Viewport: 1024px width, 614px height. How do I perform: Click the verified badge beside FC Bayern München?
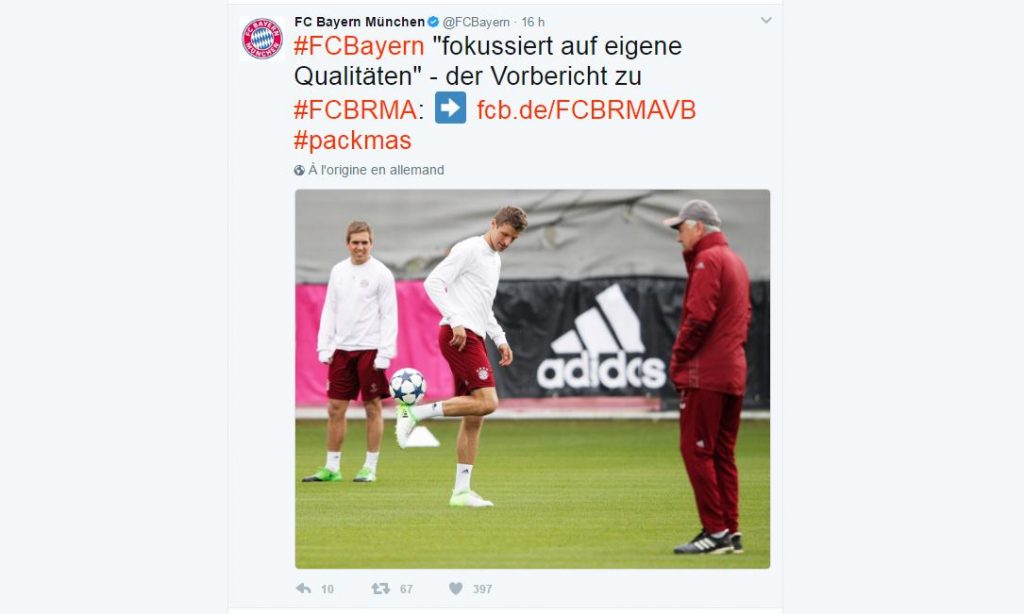point(433,22)
